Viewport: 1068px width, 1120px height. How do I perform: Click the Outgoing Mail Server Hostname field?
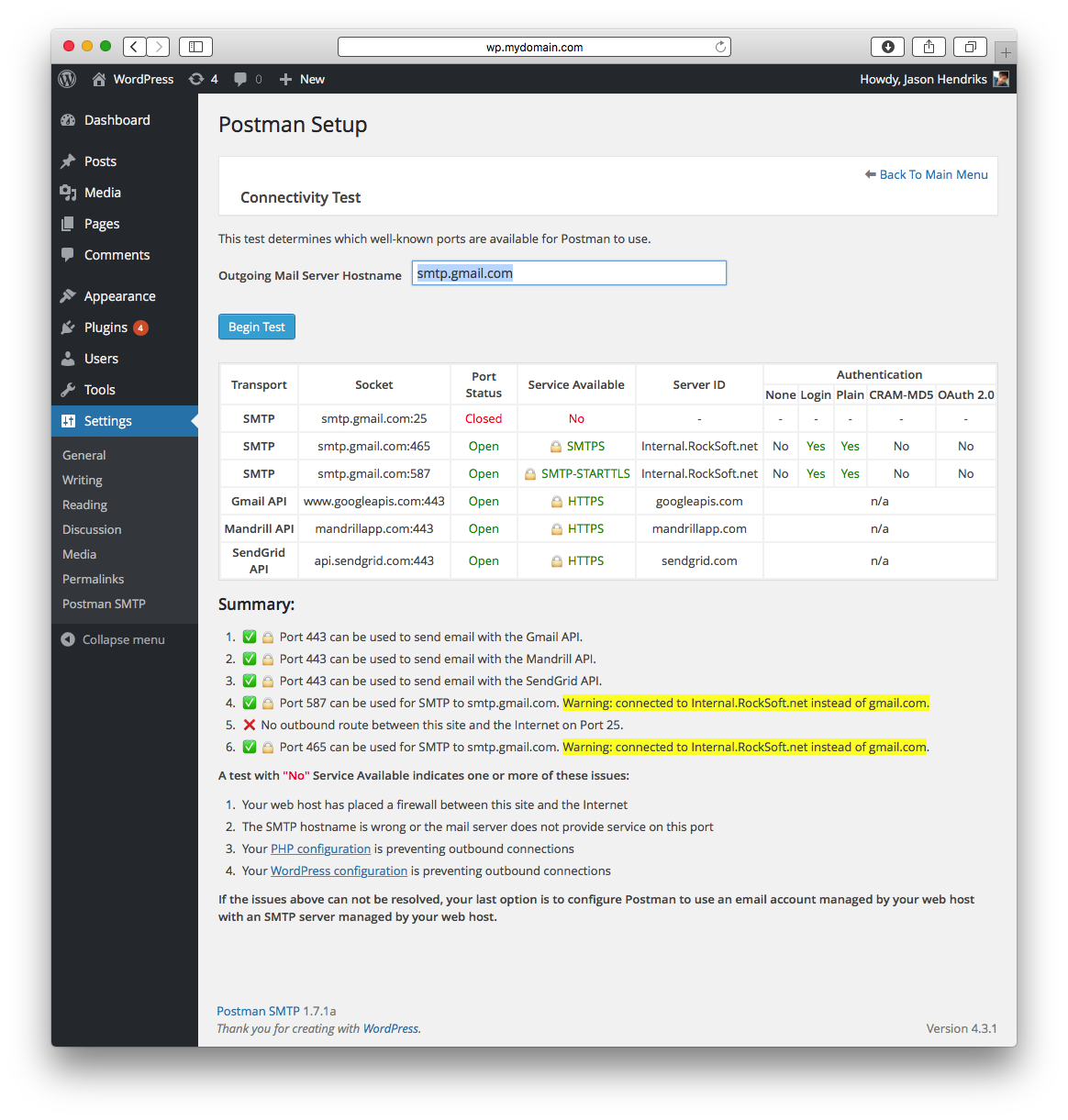point(569,273)
